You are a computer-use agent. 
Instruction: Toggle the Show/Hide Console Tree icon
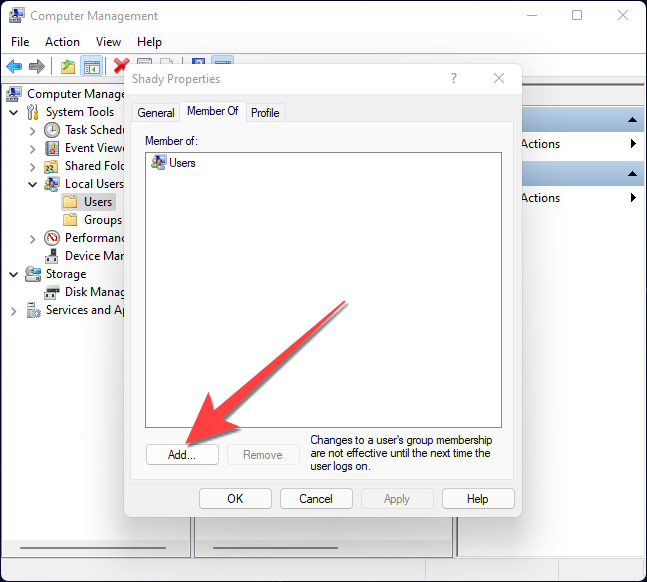point(91,66)
